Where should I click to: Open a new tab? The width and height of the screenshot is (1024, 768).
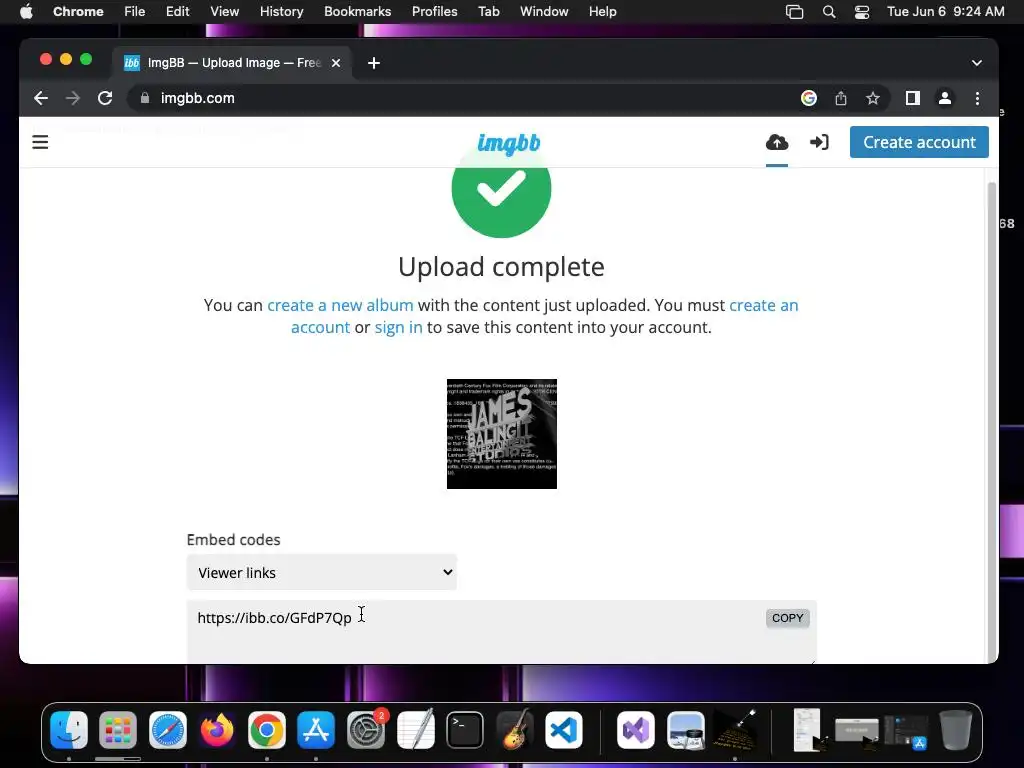point(374,63)
